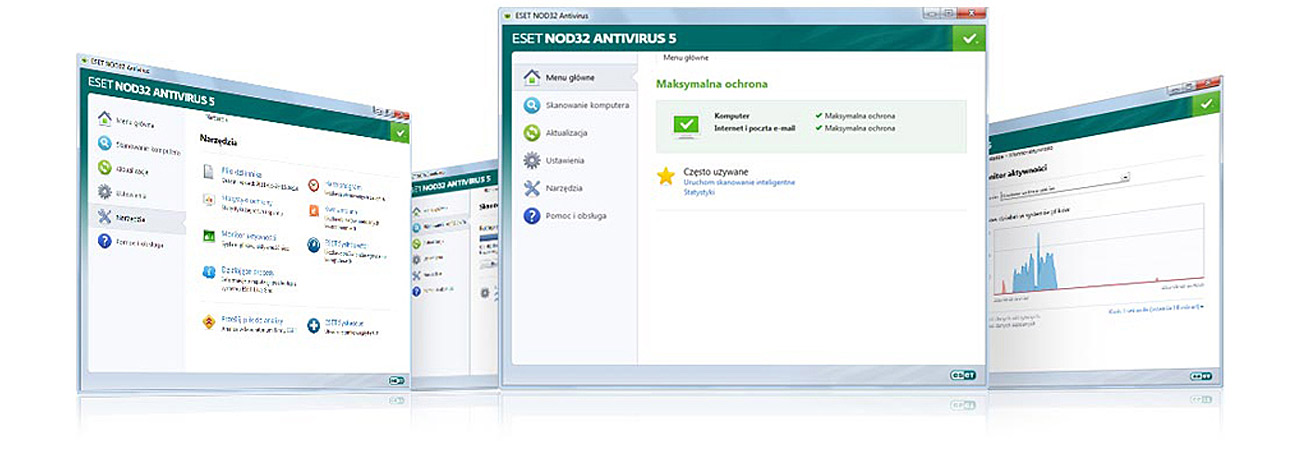
Task: Click the ESET logo in the left window footer
Action: click(395, 380)
